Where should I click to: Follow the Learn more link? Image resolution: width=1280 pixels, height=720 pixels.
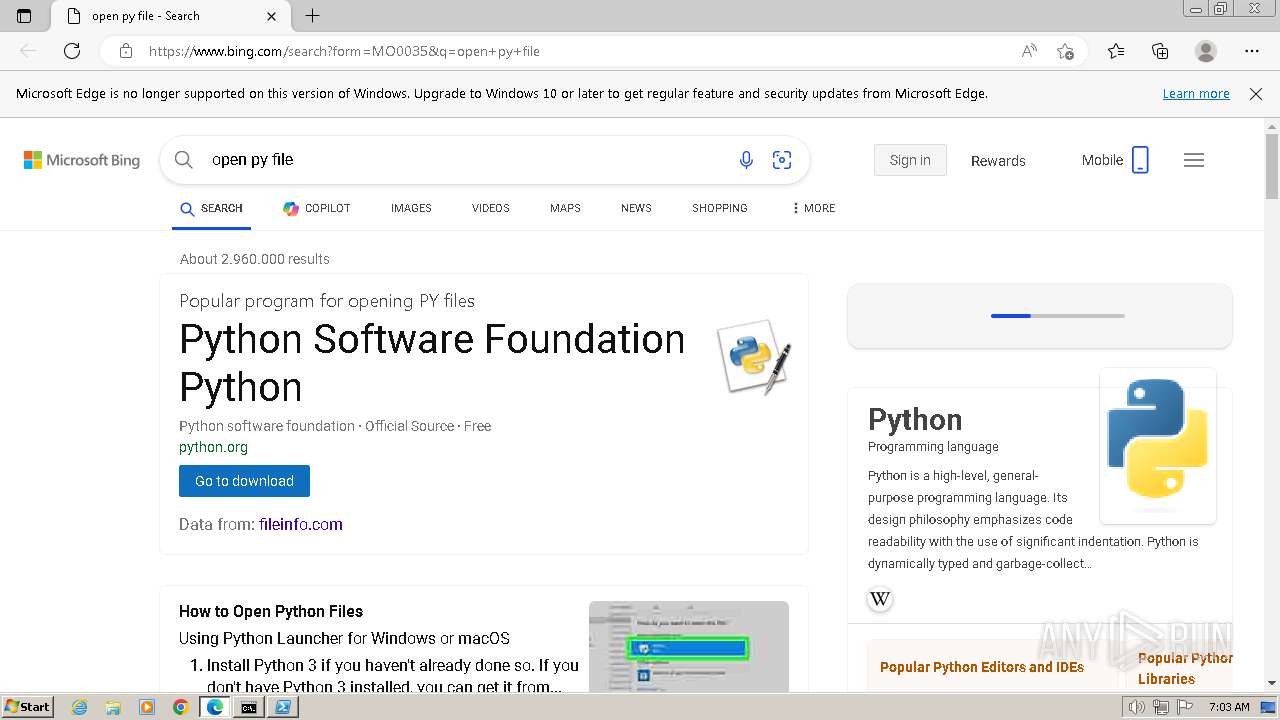[1196, 94]
